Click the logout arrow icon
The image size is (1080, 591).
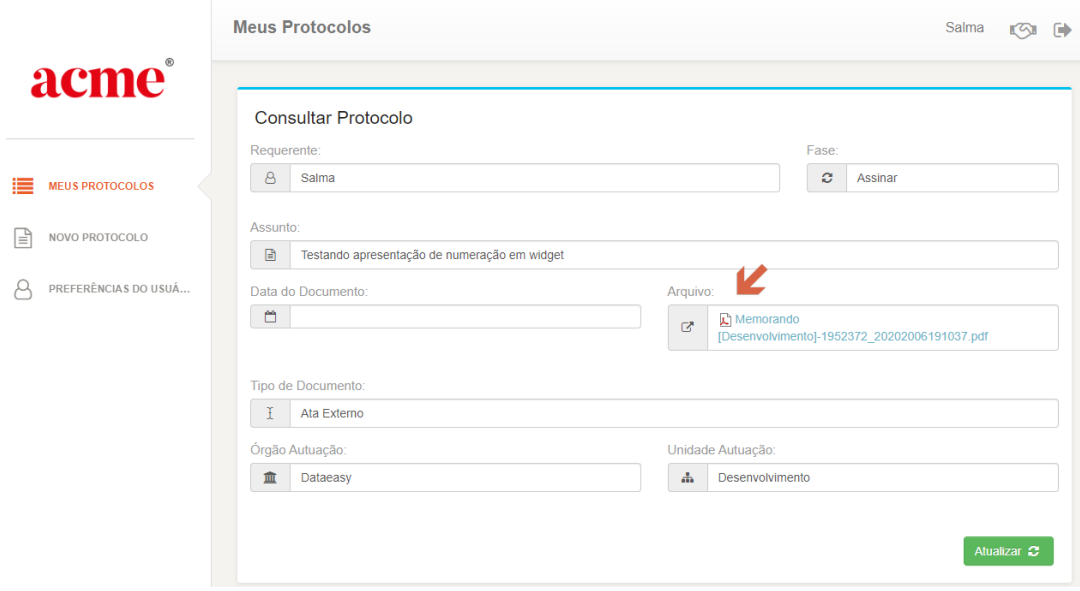click(x=1062, y=30)
